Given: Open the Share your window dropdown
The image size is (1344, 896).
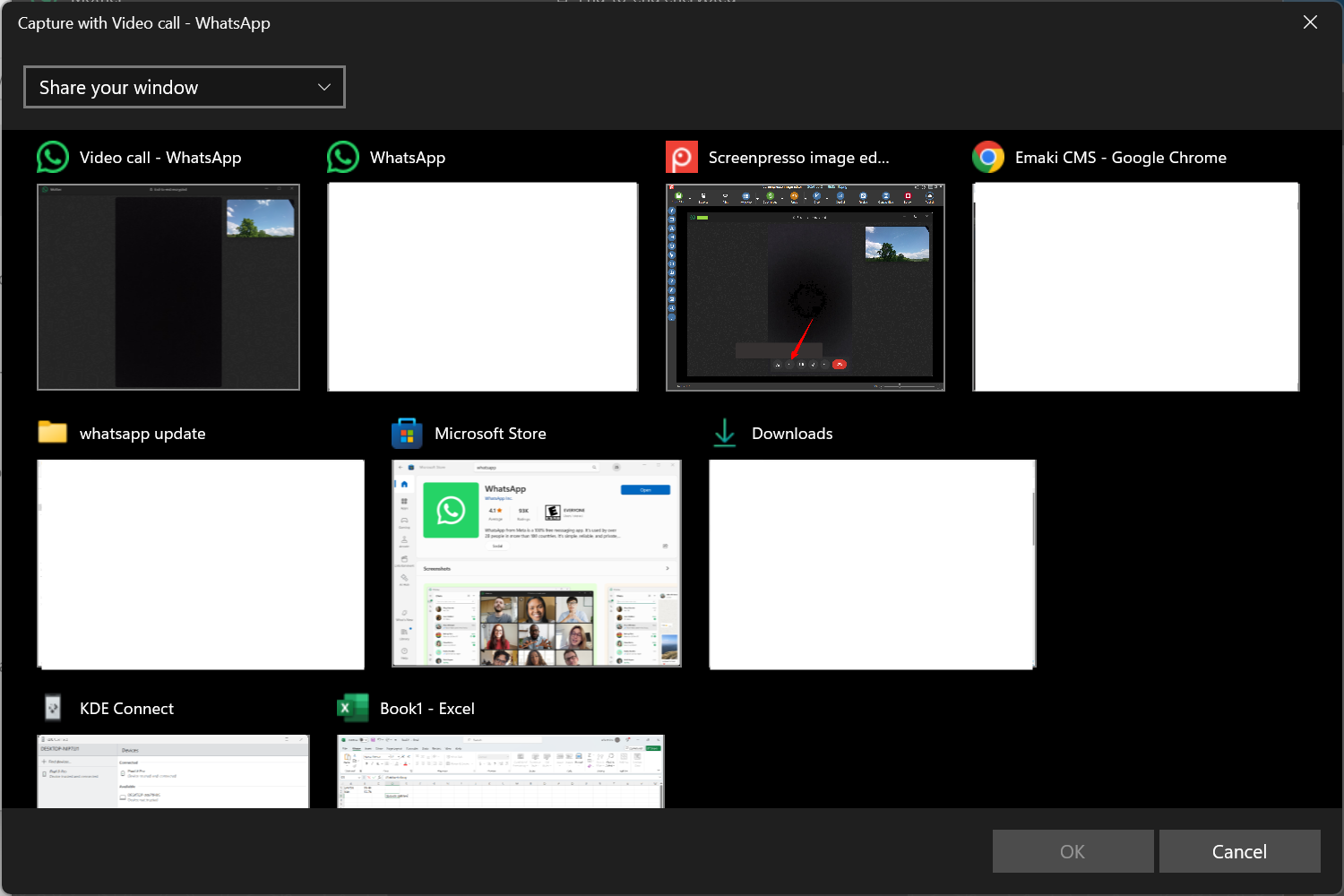Looking at the screenshot, I should click(x=184, y=87).
